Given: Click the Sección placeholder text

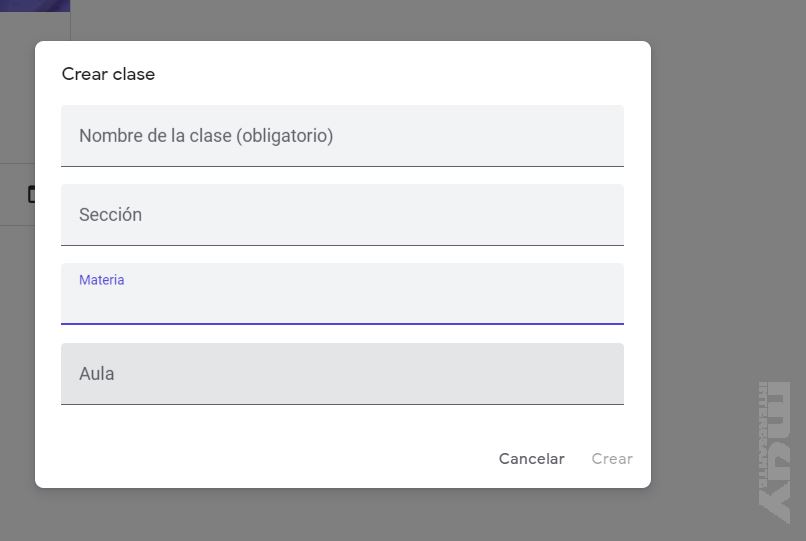Looking at the screenshot, I should (110, 215).
